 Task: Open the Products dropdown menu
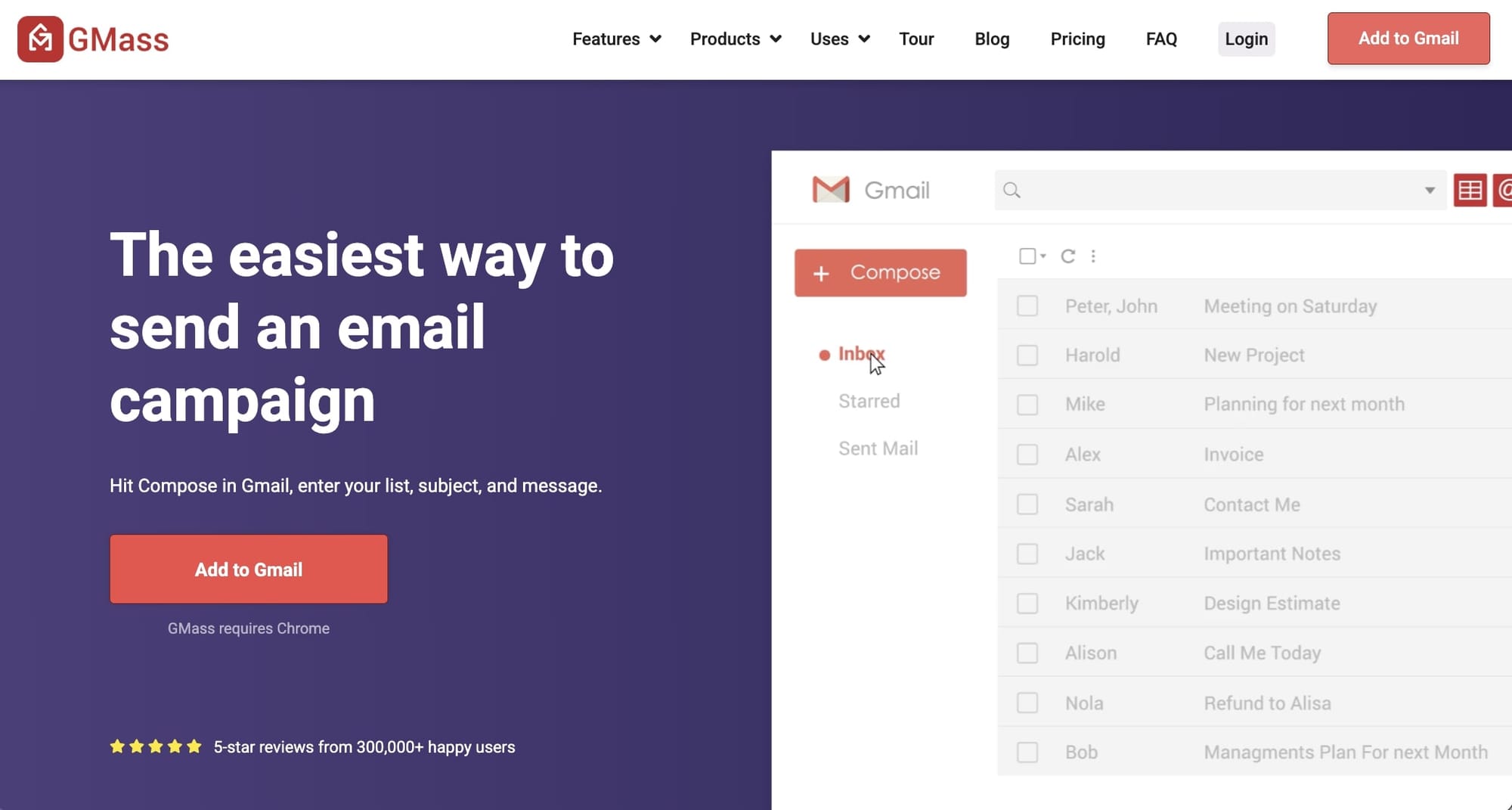pyautogui.click(x=733, y=39)
